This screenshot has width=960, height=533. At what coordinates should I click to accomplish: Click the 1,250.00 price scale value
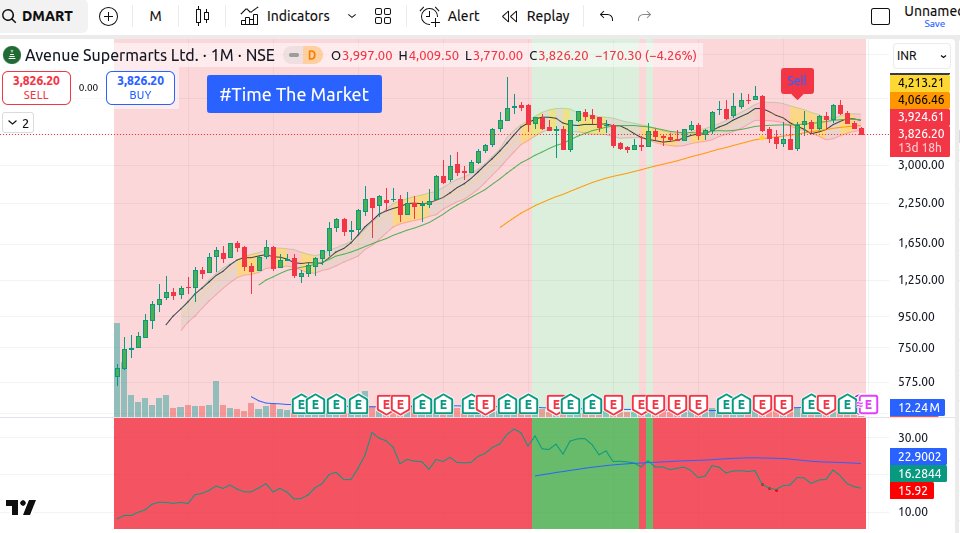point(921,280)
